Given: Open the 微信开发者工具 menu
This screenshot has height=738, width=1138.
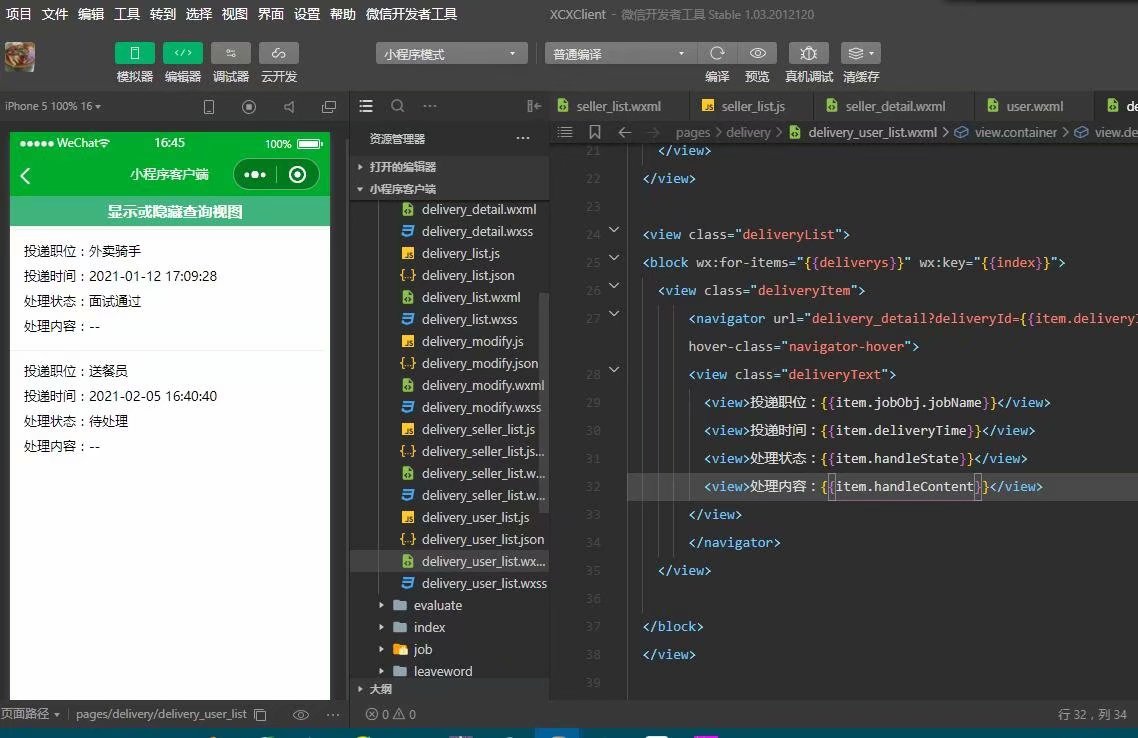Looking at the screenshot, I should pyautogui.click(x=412, y=14).
